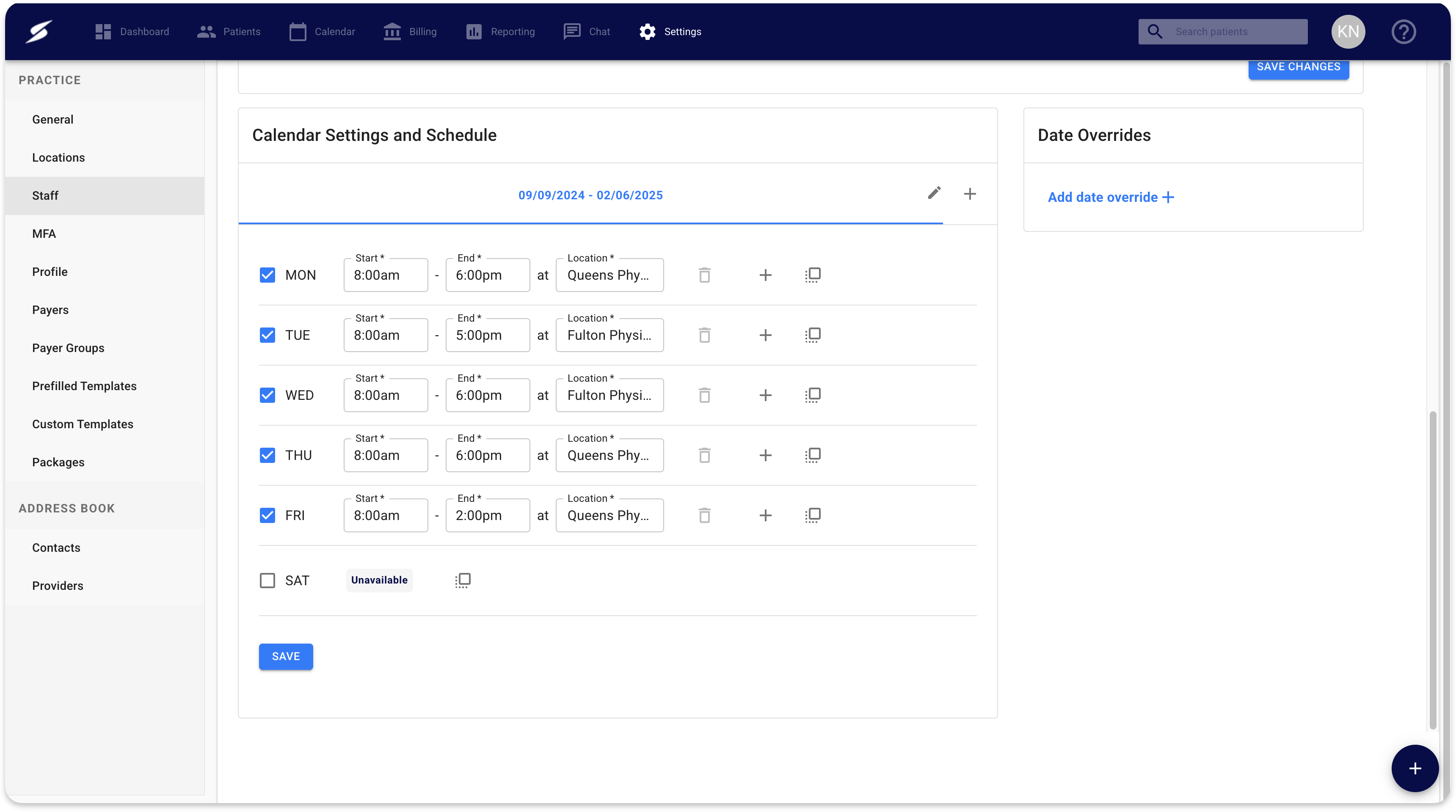Click the blue SAVE button
Viewport: 1456px width, 812px height.
point(286,656)
